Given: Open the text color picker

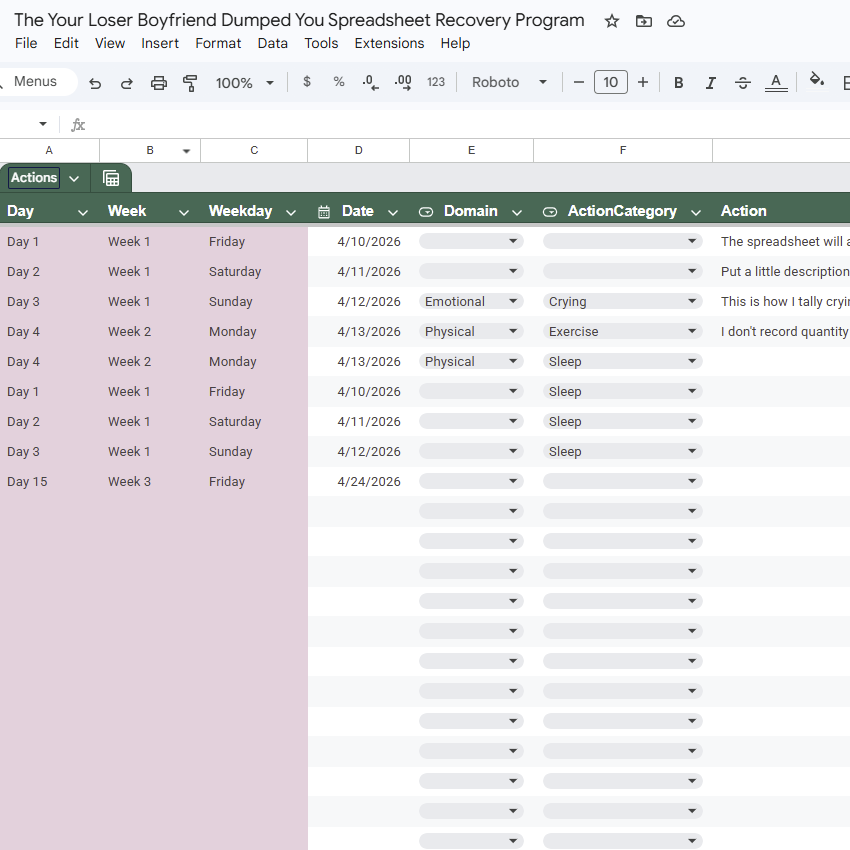Looking at the screenshot, I should tap(776, 82).
